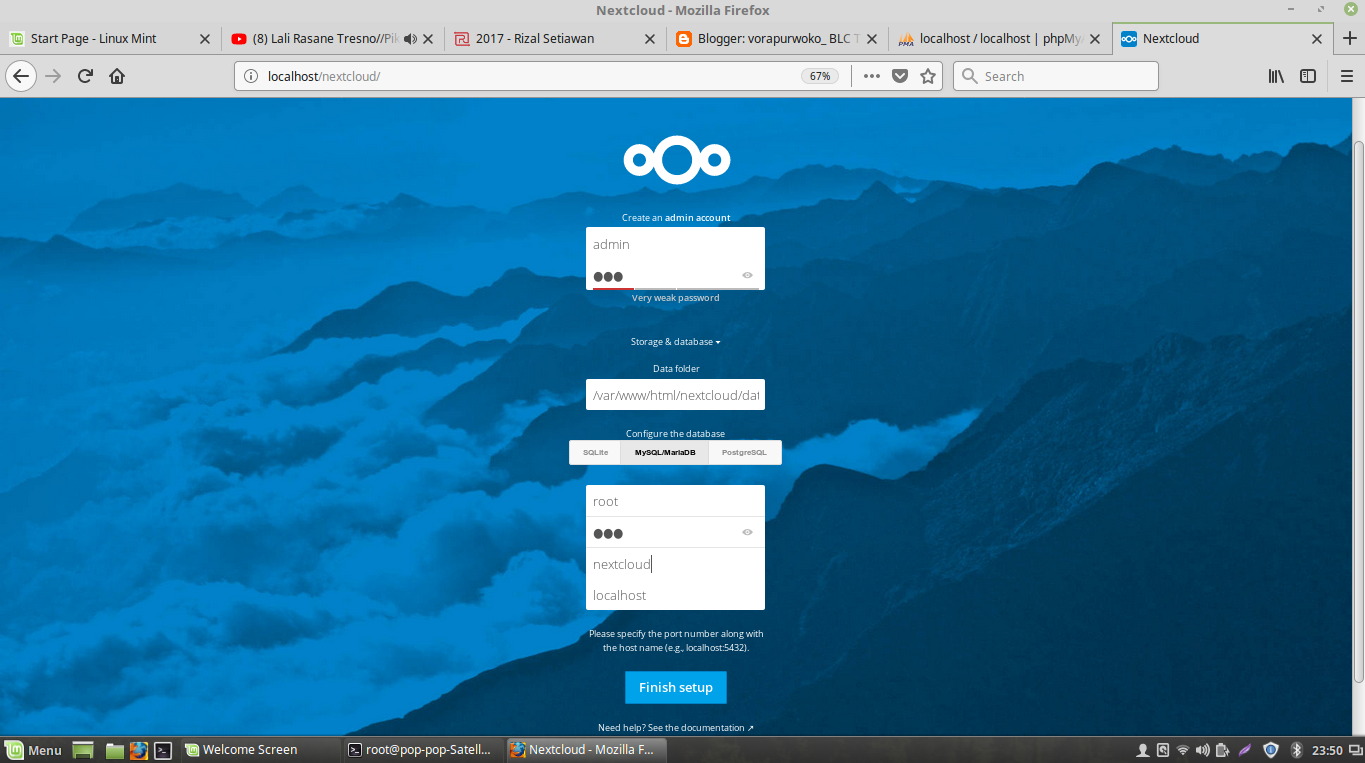Switch to Start Page - Linux Mint tab
The image size is (1365, 763).
click(111, 39)
